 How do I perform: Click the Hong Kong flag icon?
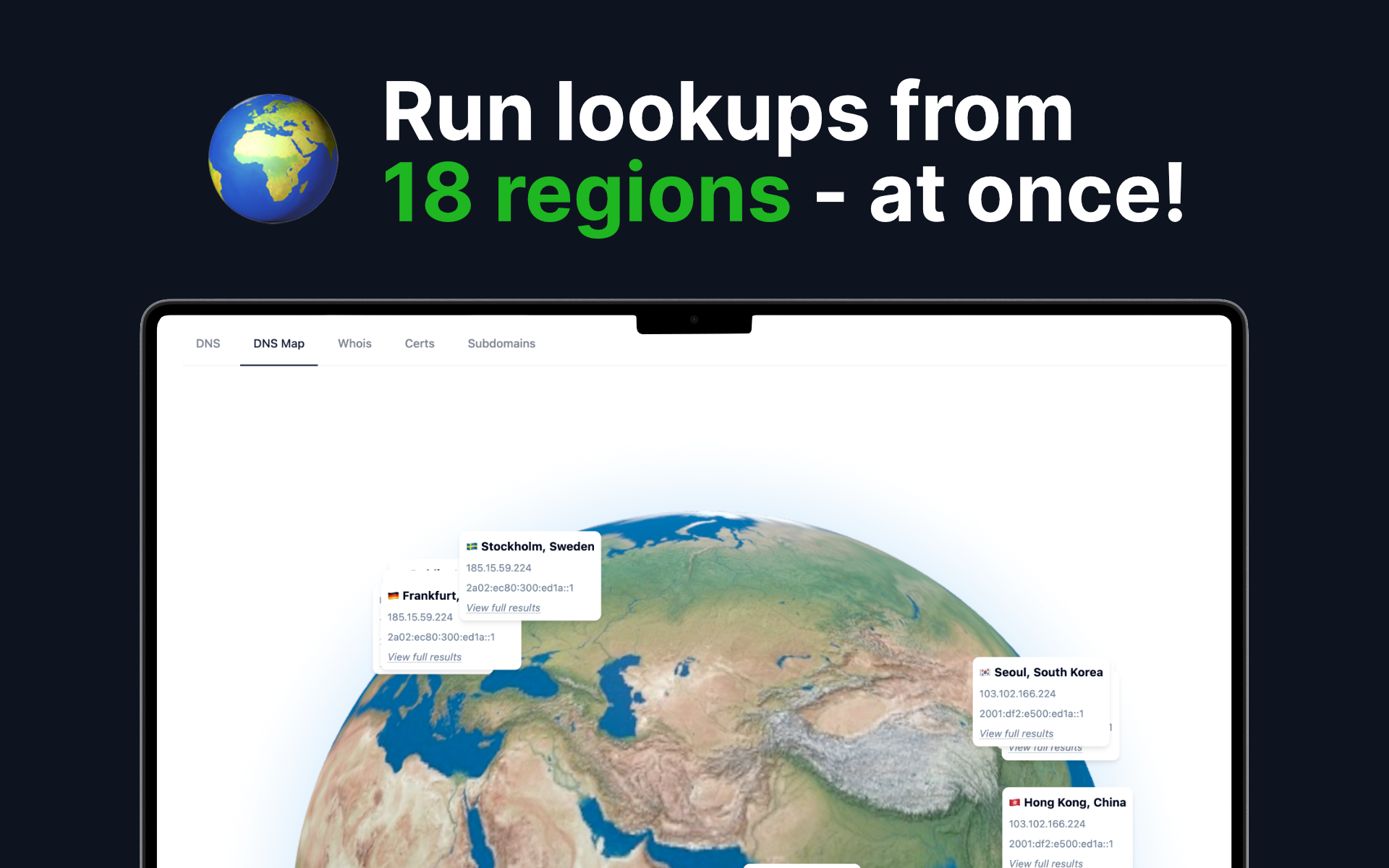pos(1014,803)
